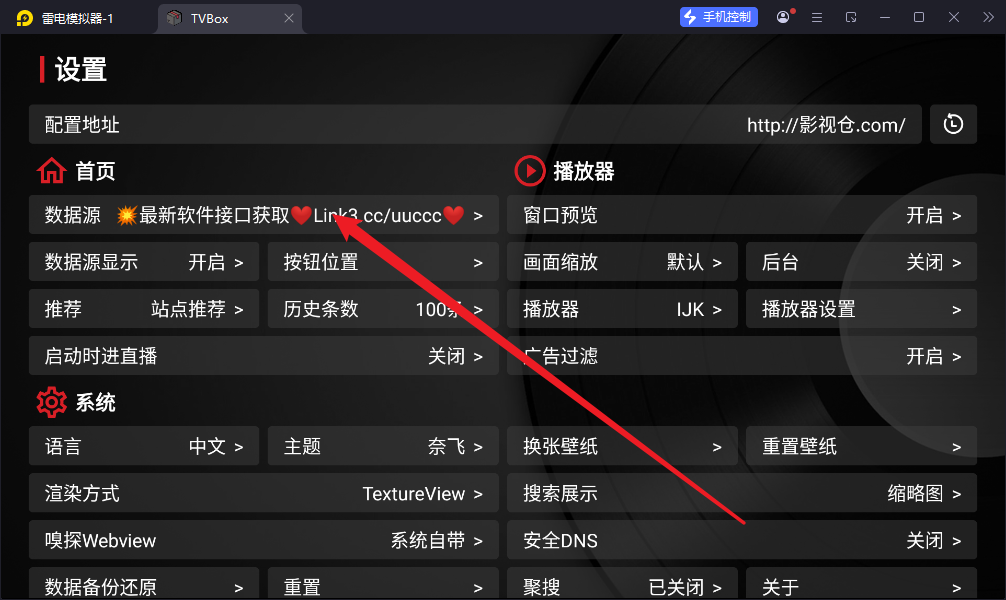
Task: Click 换张壁纸 to change wallpaper
Action: [x=622, y=446]
